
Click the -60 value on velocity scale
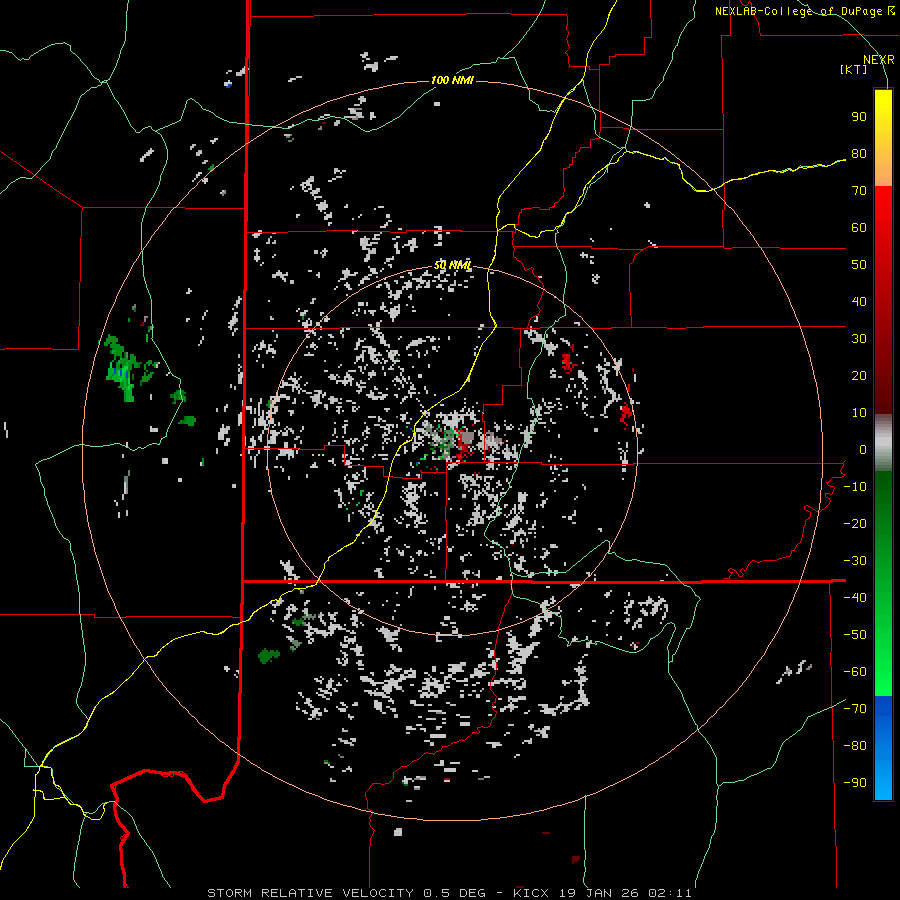(x=855, y=672)
